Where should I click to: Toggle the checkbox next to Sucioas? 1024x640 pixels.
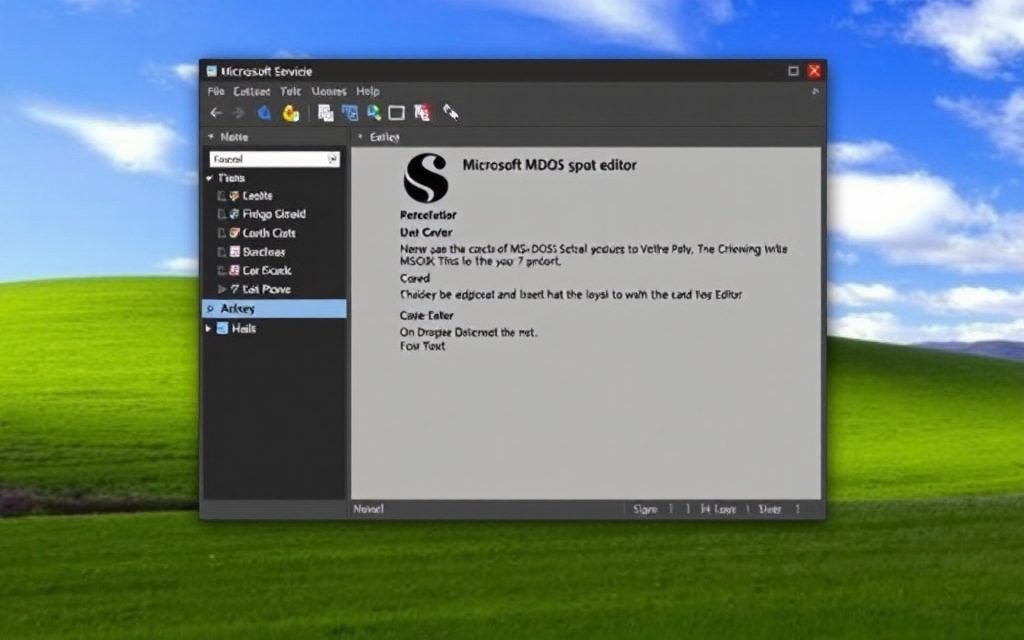[221, 251]
